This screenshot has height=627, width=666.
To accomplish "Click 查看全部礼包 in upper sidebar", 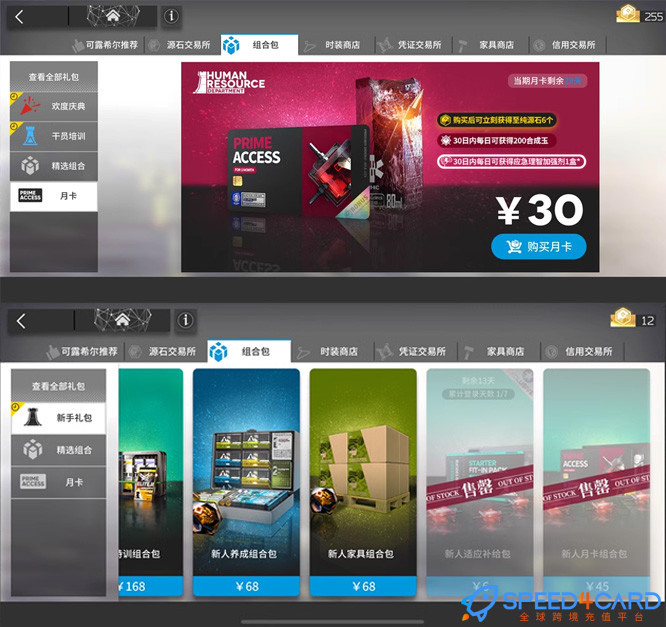I will [x=54, y=77].
